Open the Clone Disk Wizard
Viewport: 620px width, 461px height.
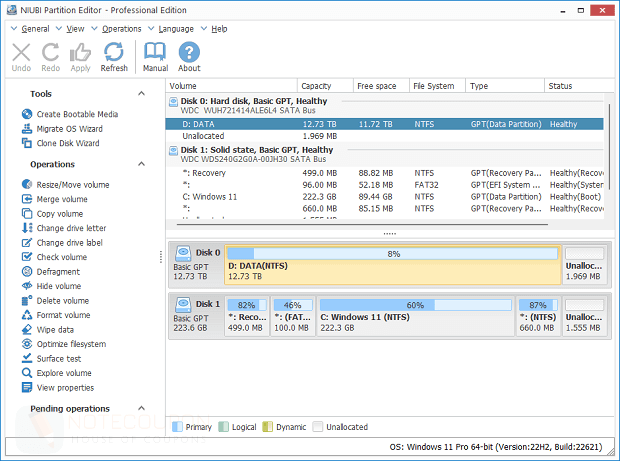click(60, 143)
